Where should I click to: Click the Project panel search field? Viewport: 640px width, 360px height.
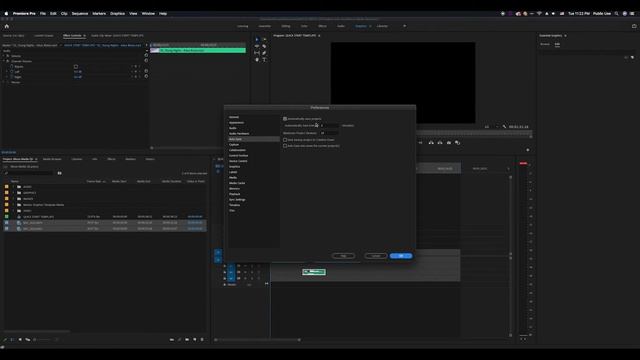click(28, 173)
